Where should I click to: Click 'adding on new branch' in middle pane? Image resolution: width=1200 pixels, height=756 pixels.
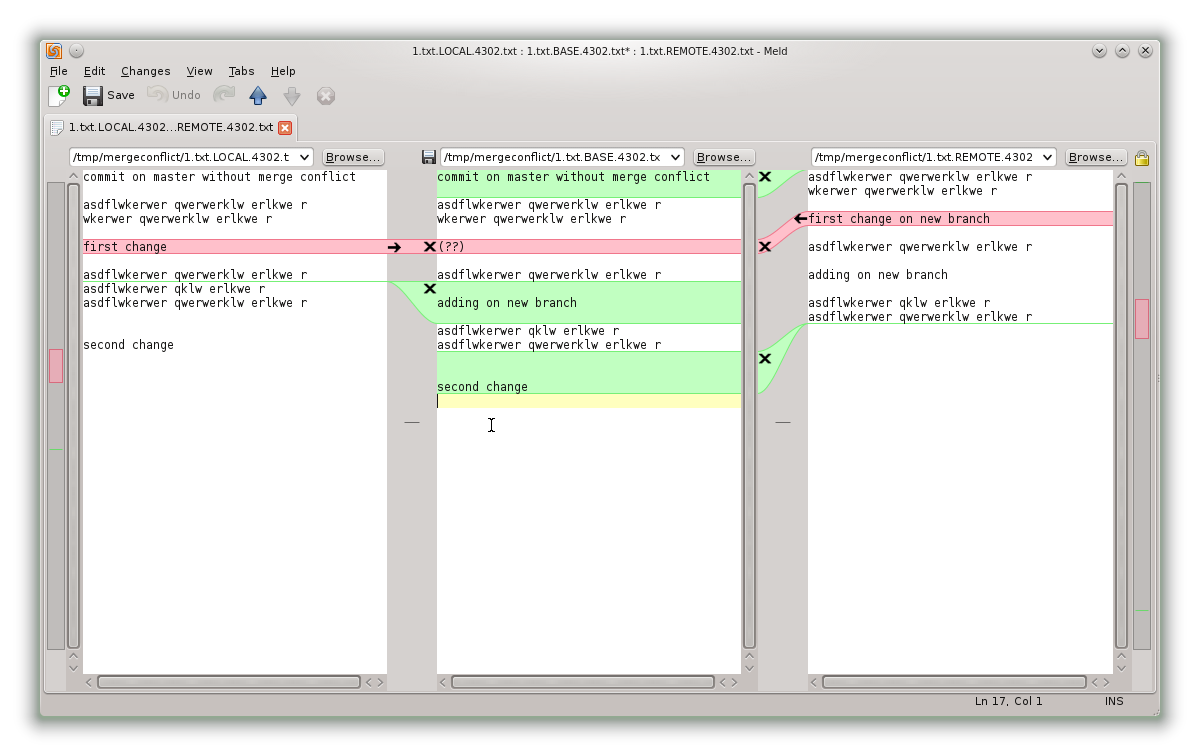click(507, 303)
